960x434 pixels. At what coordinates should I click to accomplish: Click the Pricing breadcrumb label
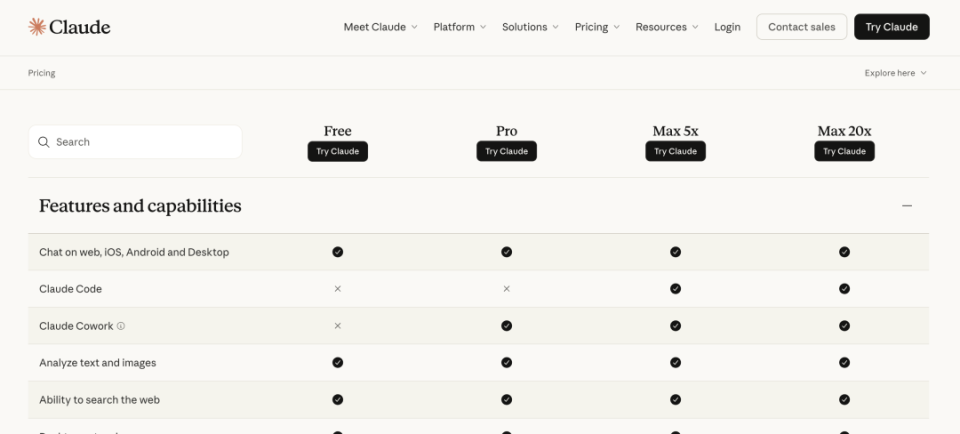pyautogui.click(x=42, y=73)
